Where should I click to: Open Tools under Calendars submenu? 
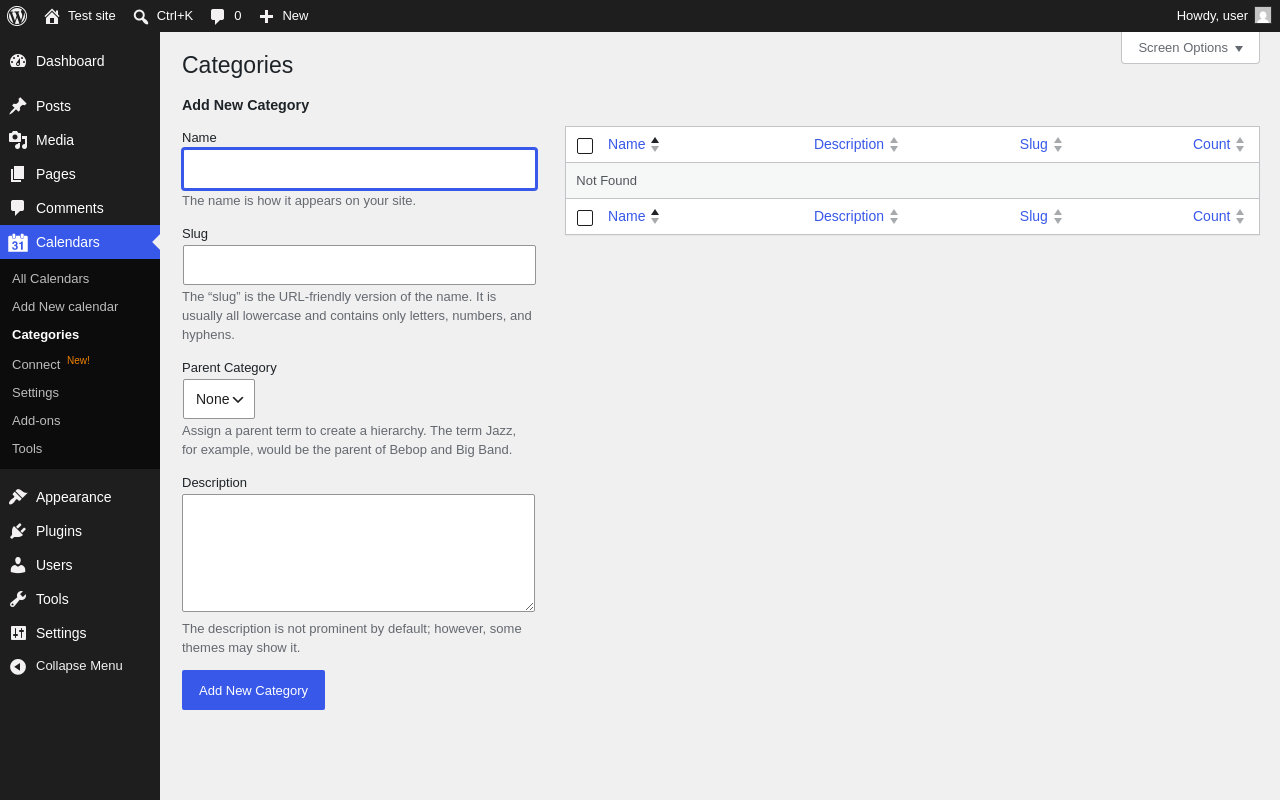[x=27, y=448]
